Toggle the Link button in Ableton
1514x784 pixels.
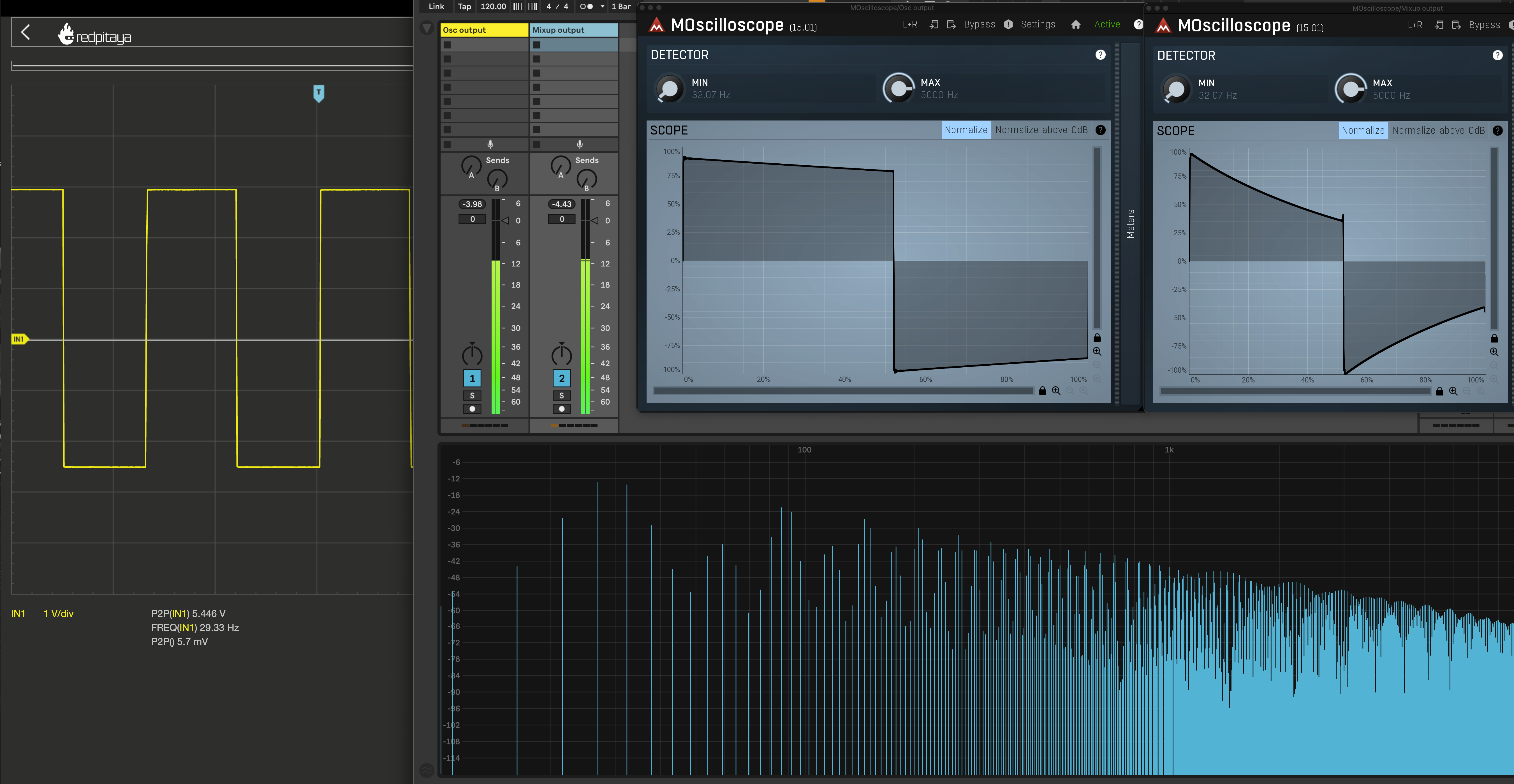[x=436, y=6]
